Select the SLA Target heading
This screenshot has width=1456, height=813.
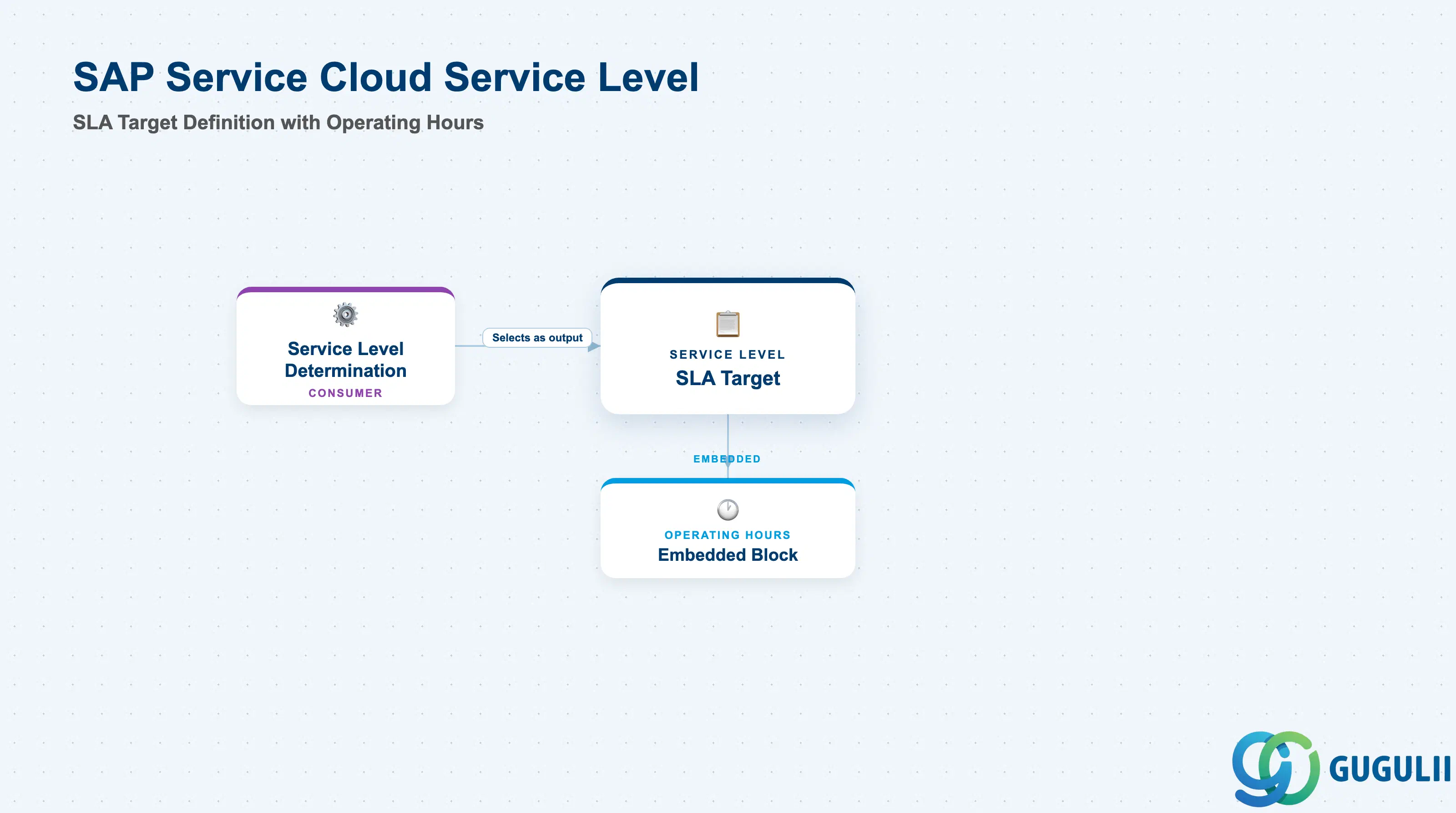728,378
